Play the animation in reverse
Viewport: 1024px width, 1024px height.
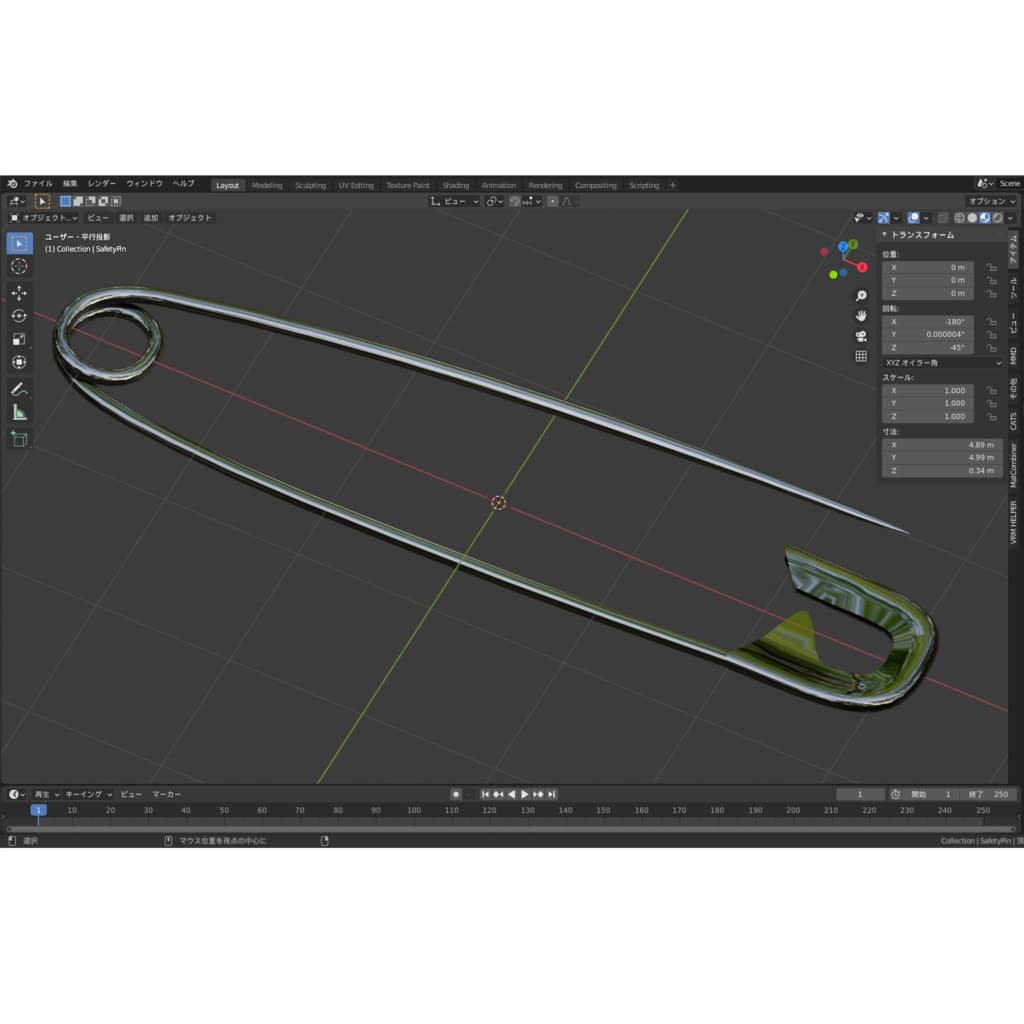click(x=511, y=795)
